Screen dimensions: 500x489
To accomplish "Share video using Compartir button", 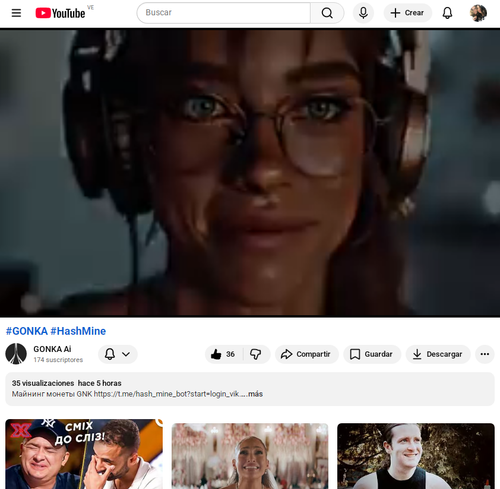I will (x=306, y=354).
